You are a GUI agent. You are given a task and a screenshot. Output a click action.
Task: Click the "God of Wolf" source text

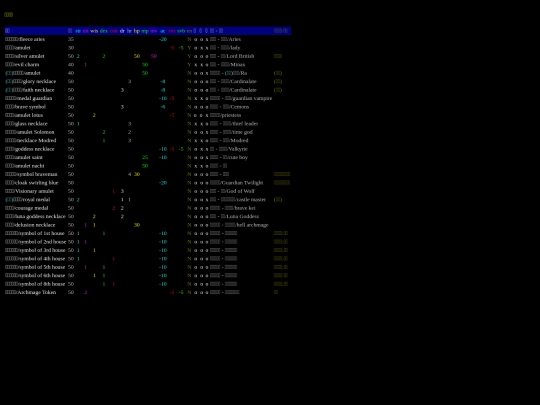(240, 191)
